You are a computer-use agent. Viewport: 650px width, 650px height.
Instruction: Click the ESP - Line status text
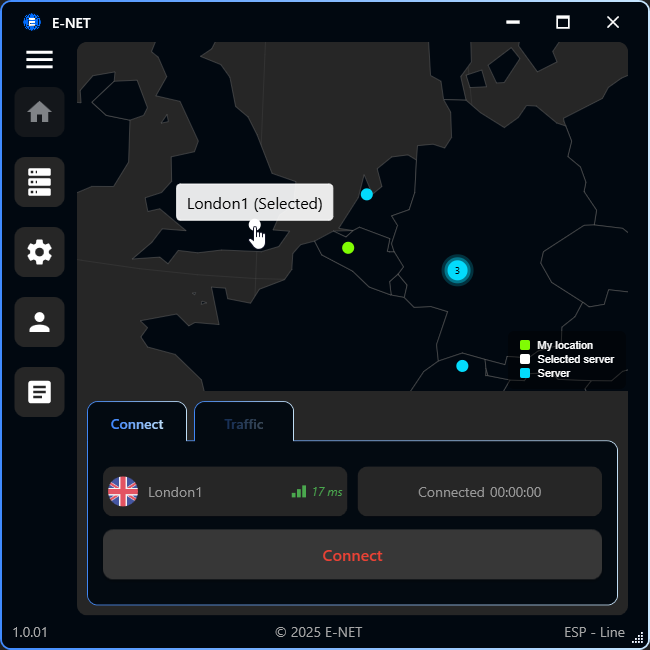(594, 632)
